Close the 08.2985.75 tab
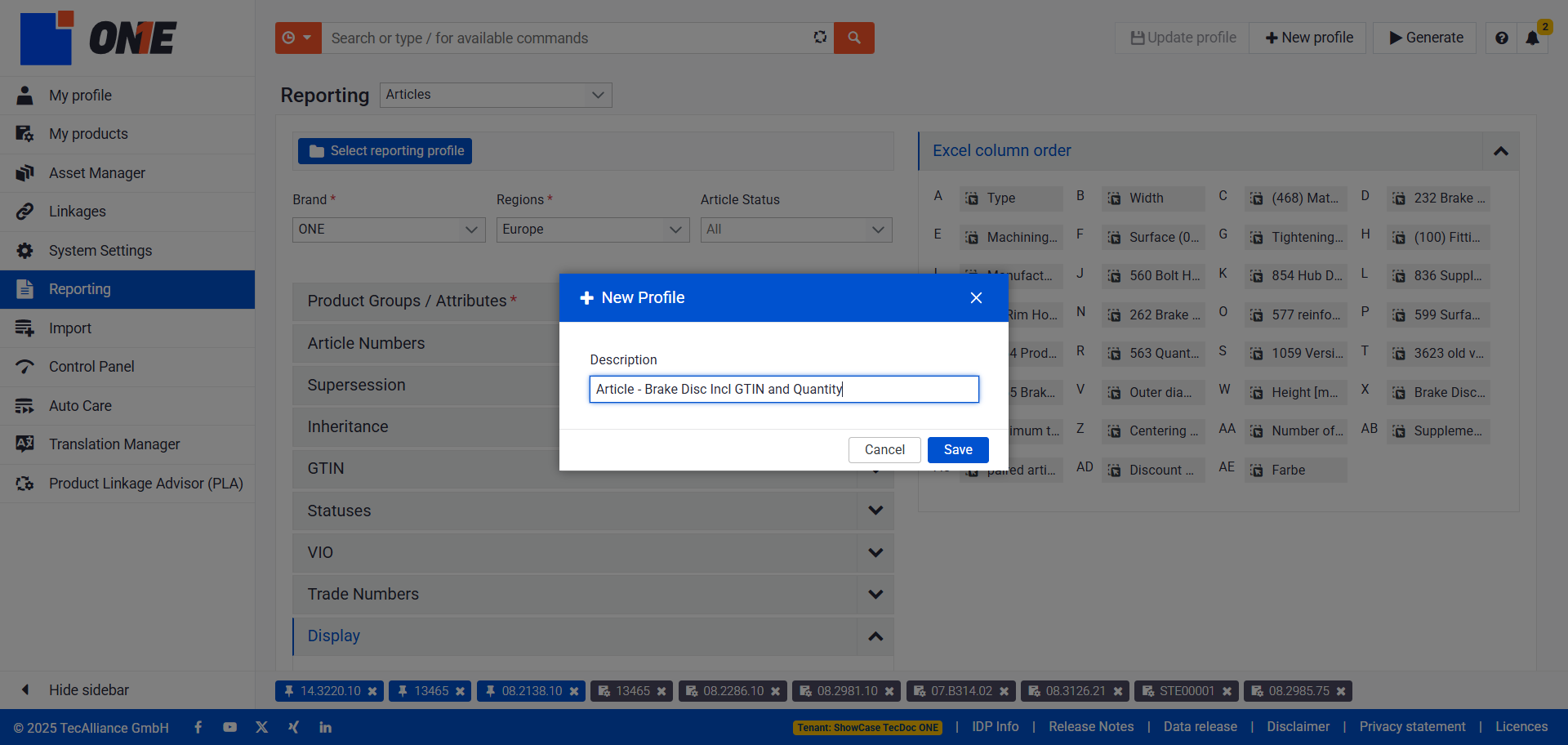Image resolution: width=1568 pixels, height=745 pixels. (x=1341, y=691)
